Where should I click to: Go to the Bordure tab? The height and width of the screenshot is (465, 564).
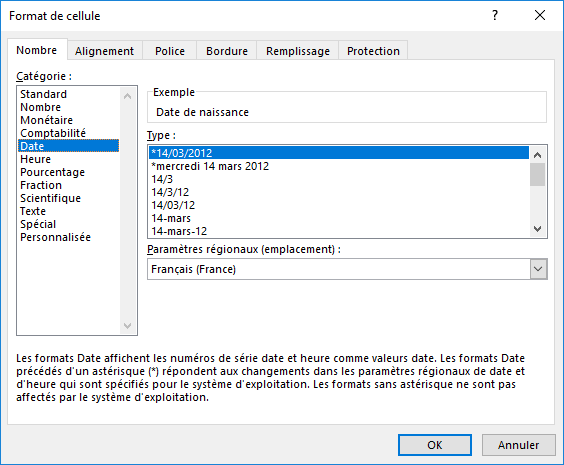point(227,51)
